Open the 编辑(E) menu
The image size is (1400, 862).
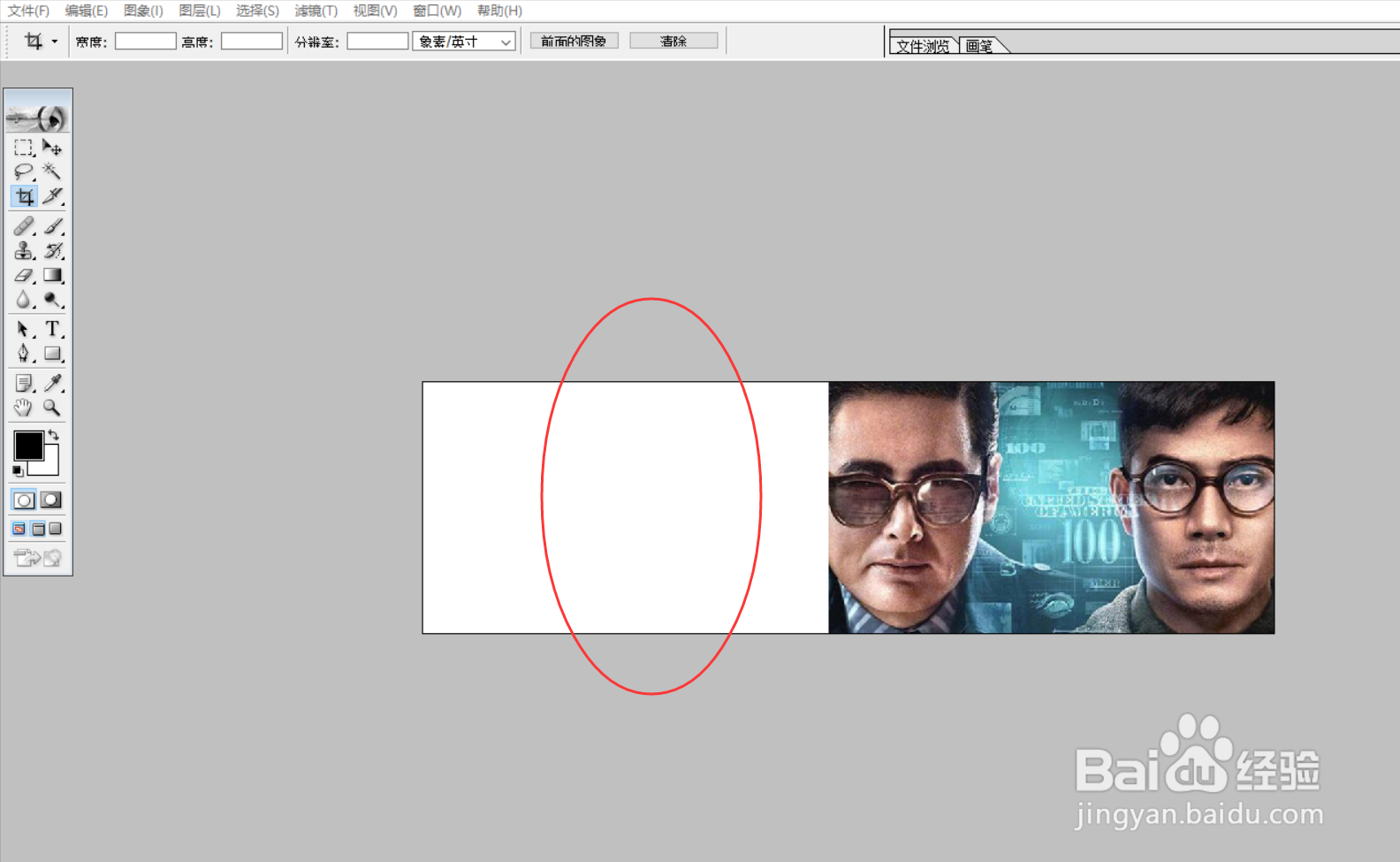(x=86, y=11)
